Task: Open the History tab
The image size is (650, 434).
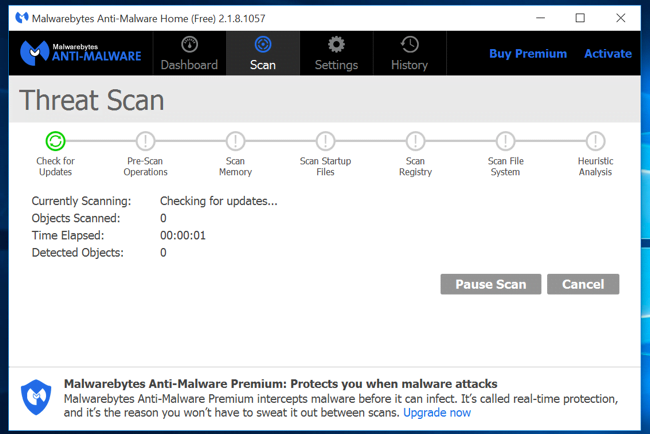Action: (x=409, y=53)
